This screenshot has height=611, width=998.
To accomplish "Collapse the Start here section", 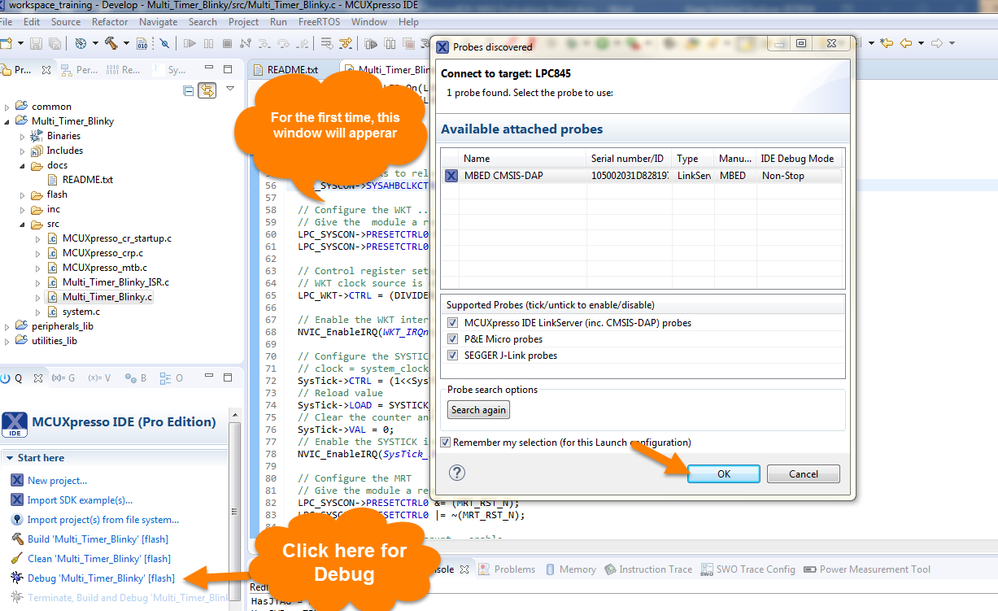I will coord(10,458).
